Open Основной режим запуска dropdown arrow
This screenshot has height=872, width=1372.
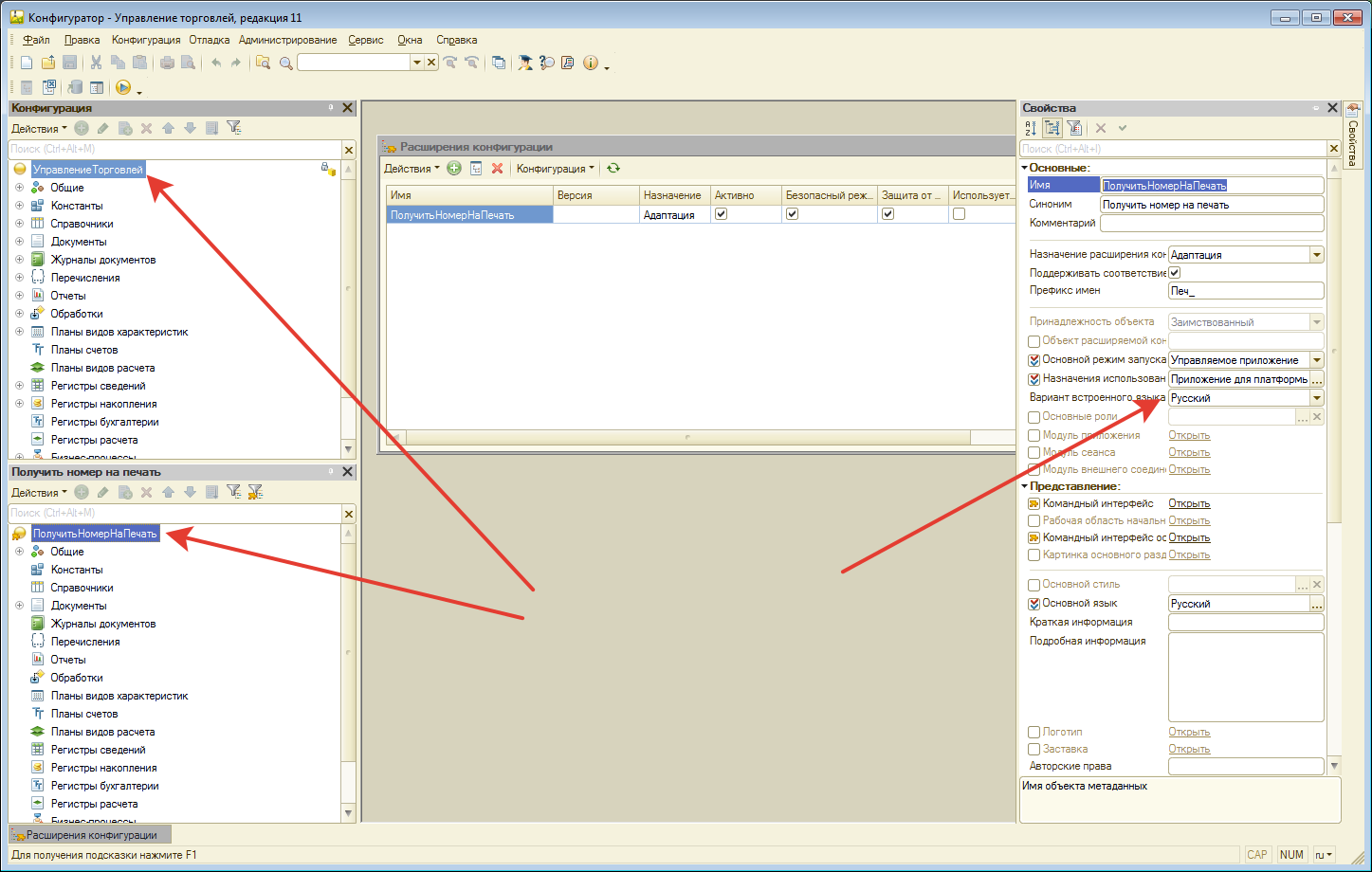click(1316, 360)
